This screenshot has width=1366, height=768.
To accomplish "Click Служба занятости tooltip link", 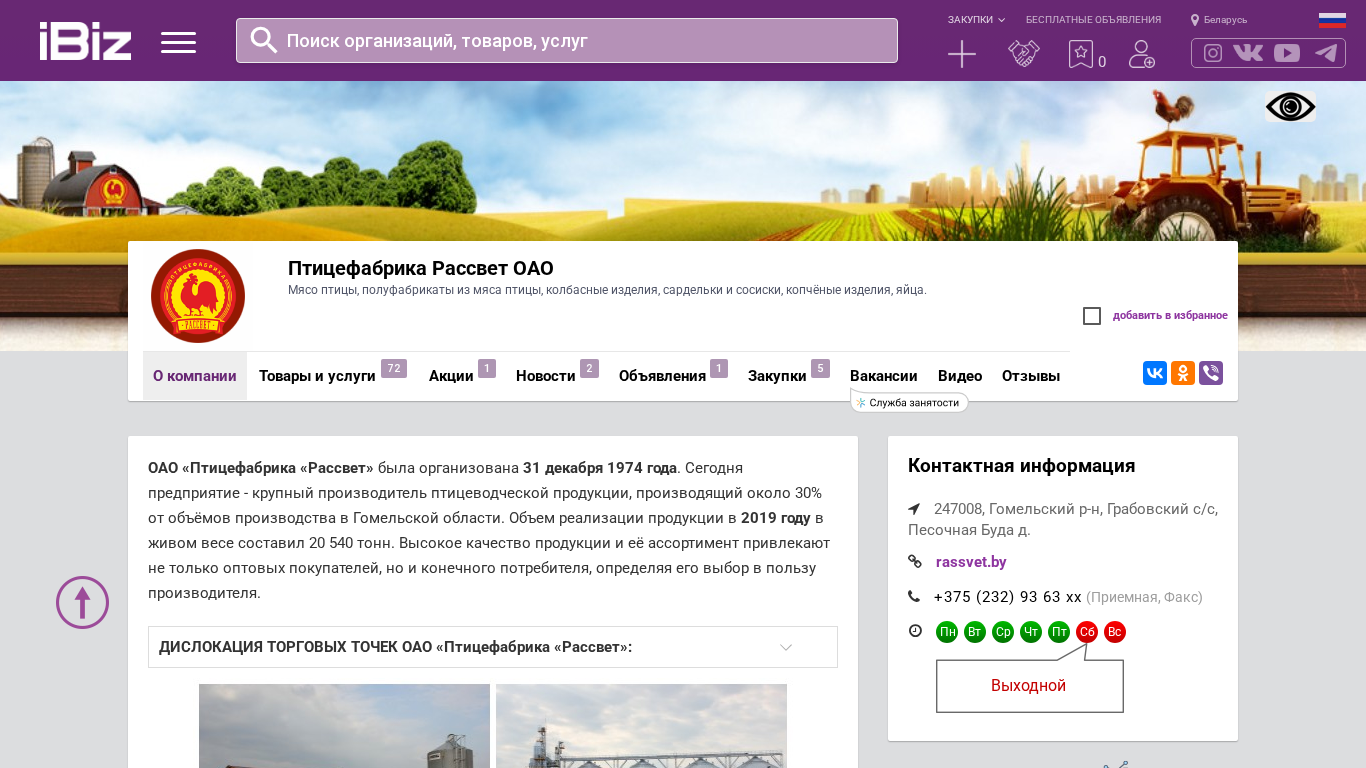I will click(x=909, y=403).
